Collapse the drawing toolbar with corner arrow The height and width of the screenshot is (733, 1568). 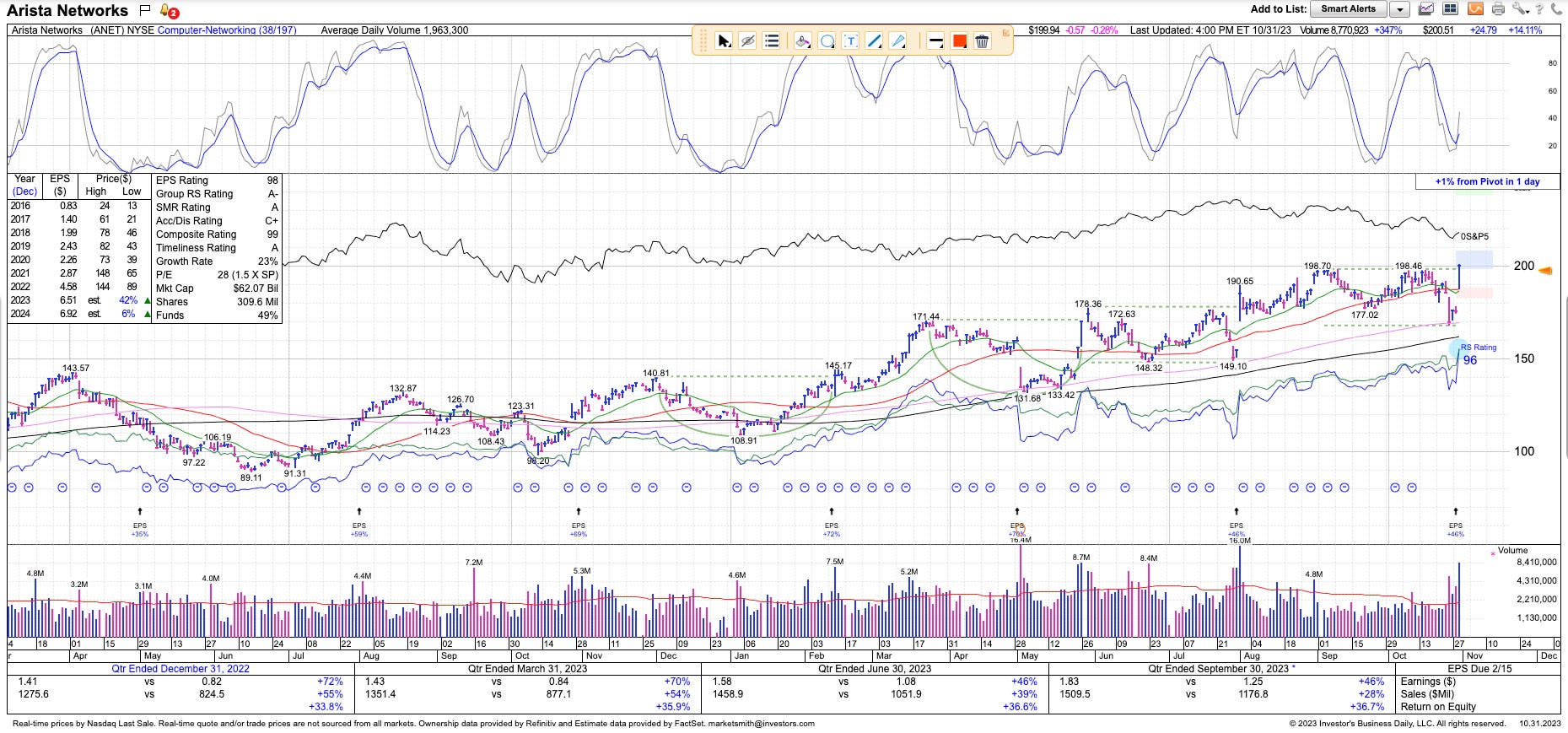click(x=1005, y=33)
